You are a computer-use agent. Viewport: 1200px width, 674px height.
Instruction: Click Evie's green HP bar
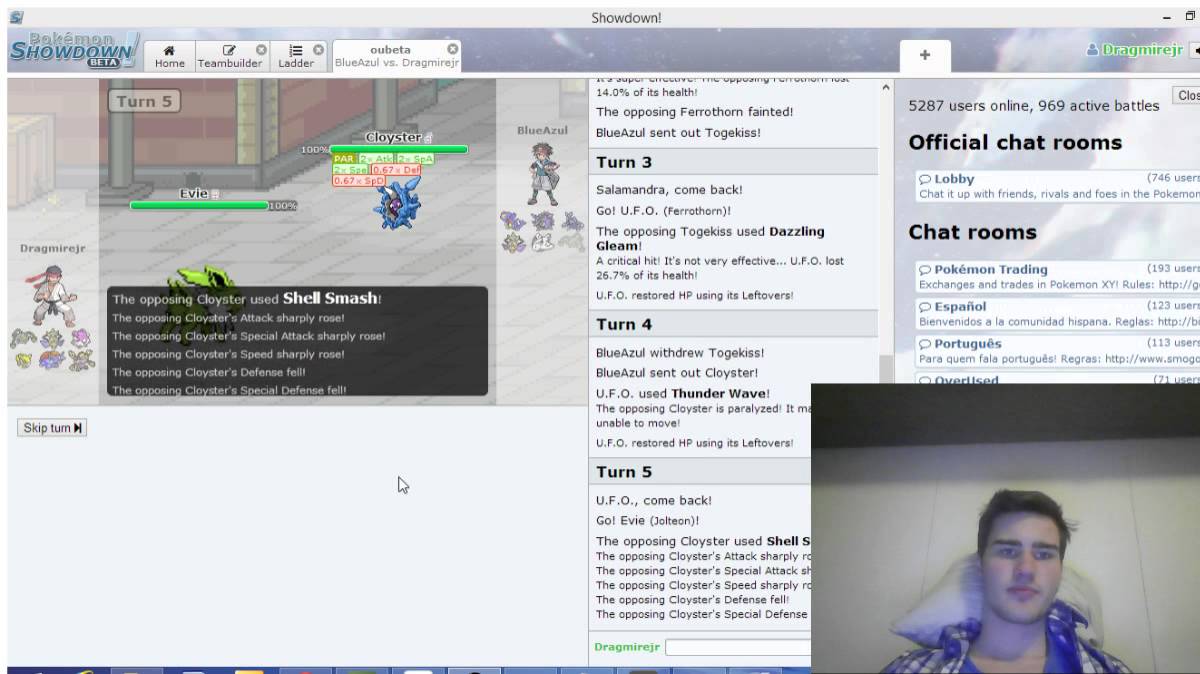[x=199, y=205]
